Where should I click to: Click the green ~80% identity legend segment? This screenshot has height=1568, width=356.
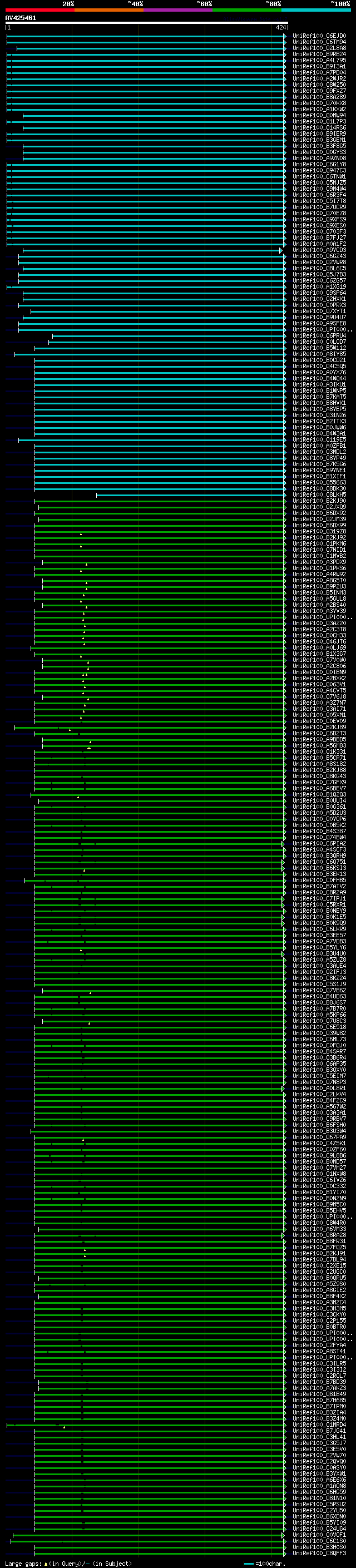(247, 10)
